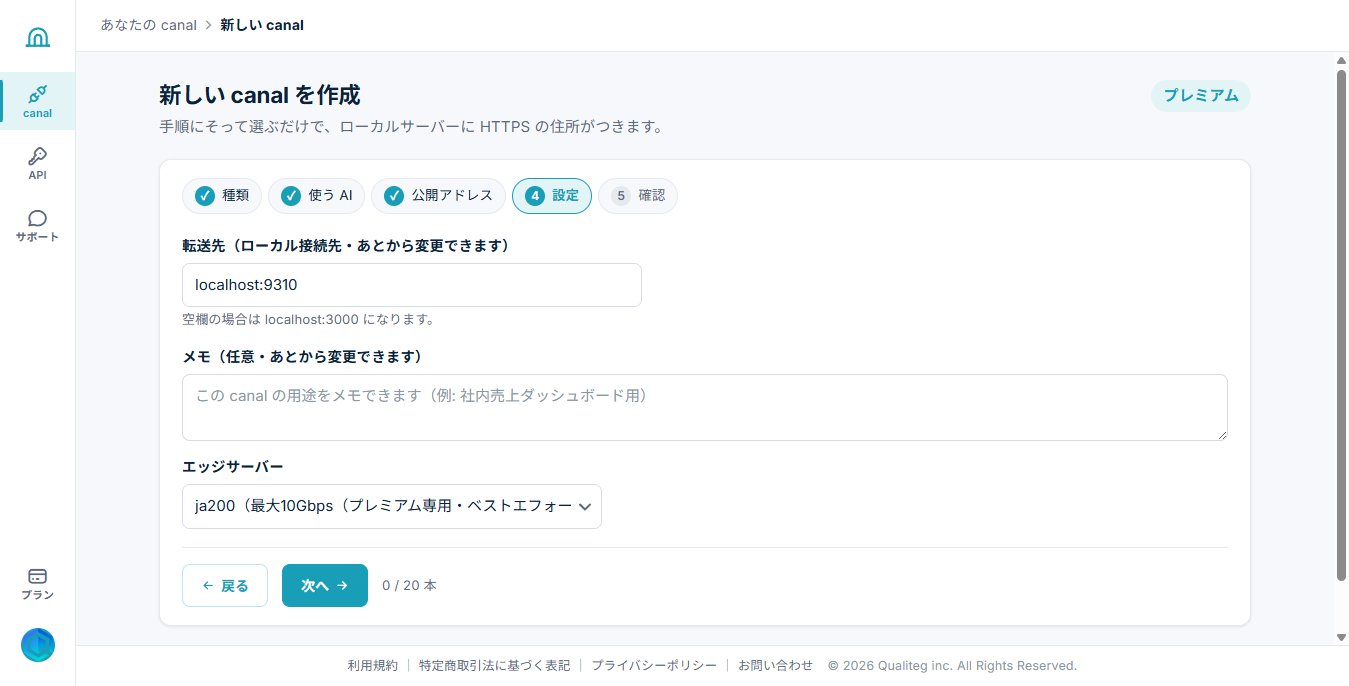Click the プレミアム badge
This screenshot has width=1349, height=686.
(x=1201, y=96)
